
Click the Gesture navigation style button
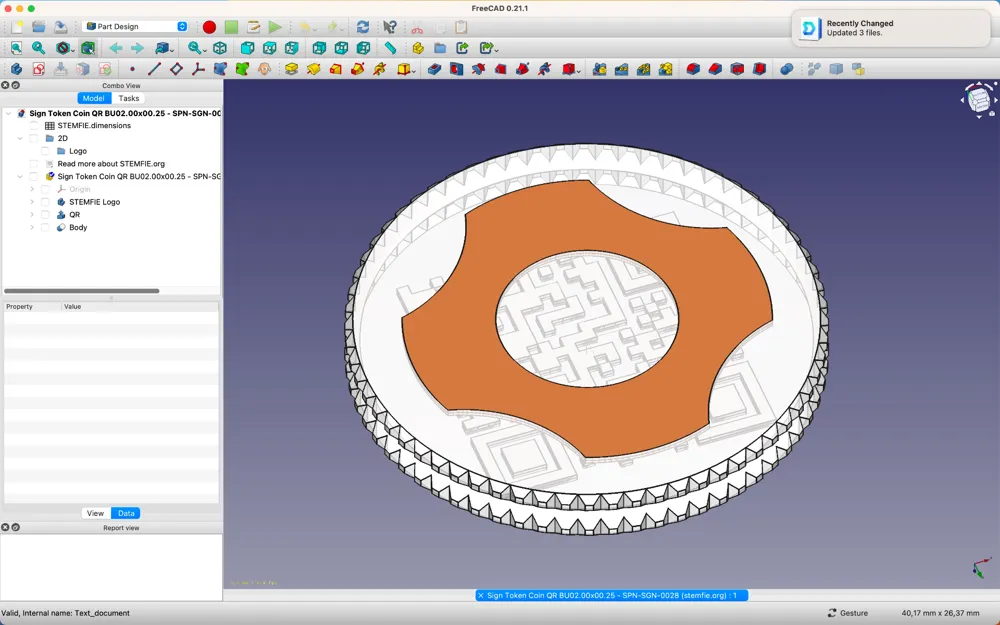848,613
